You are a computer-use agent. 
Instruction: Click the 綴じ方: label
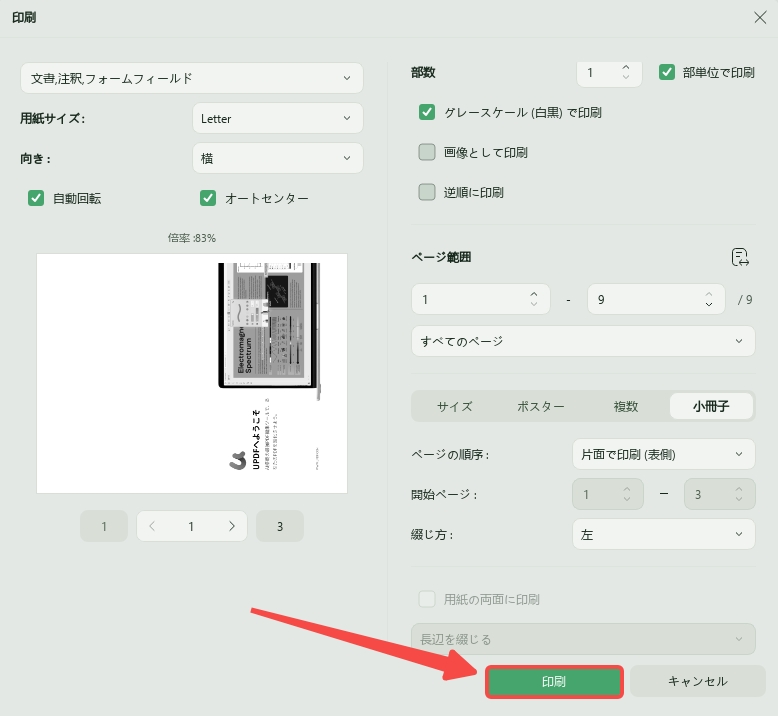pos(432,535)
